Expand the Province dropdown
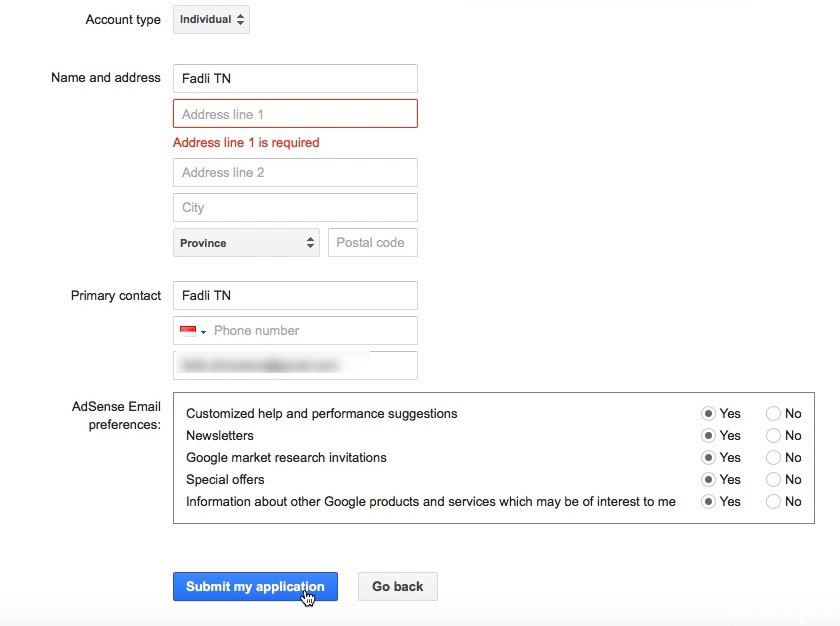The image size is (840, 626). pyautogui.click(x=246, y=243)
